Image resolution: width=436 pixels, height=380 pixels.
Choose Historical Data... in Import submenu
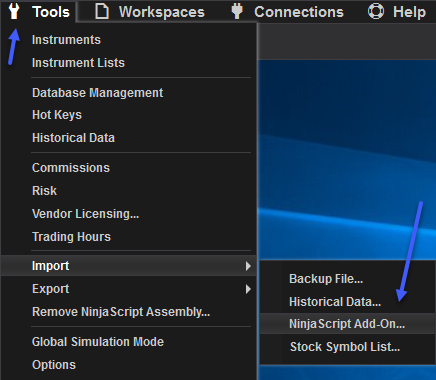pyautogui.click(x=335, y=302)
